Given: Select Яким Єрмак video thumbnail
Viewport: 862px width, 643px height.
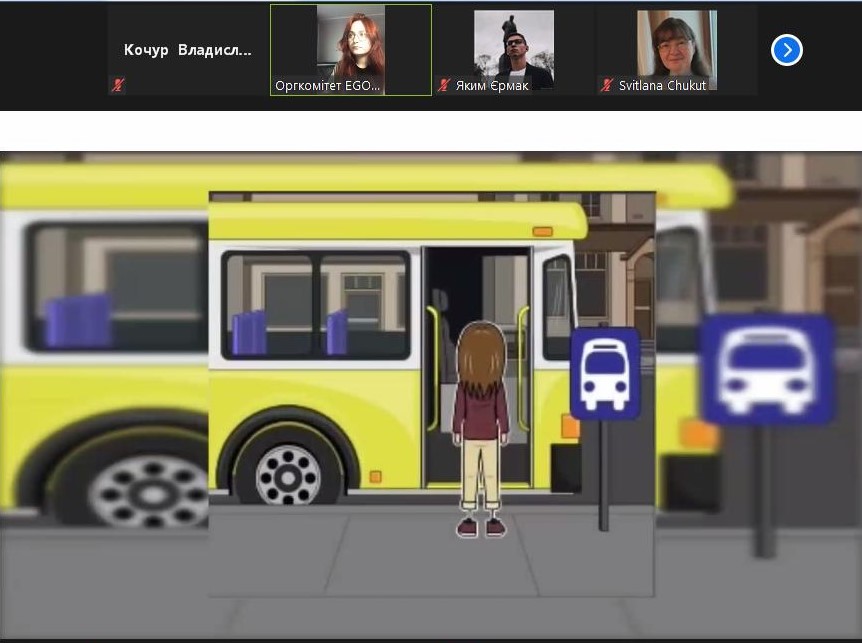Looking at the screenshot, I should tap(514, 50).
